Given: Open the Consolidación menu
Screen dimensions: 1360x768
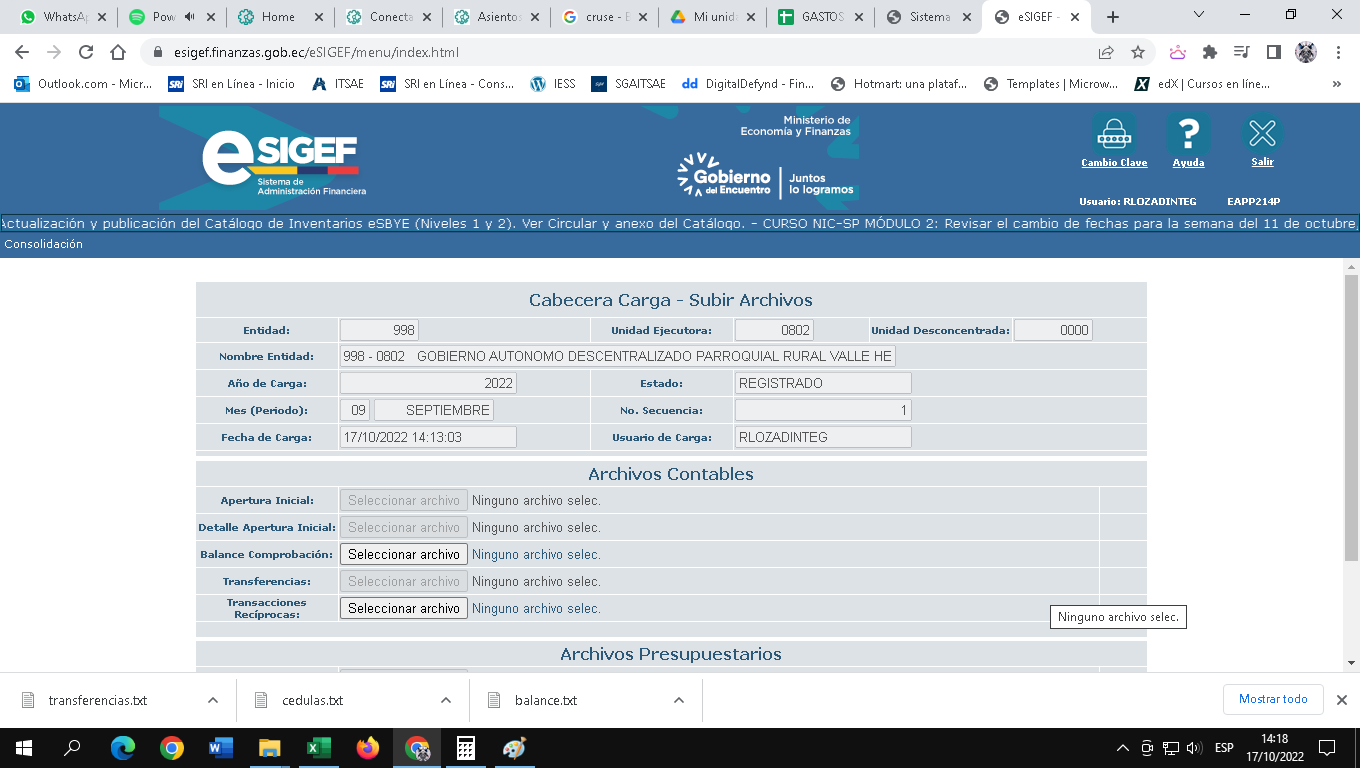Looking at the screenshot, I should pos(44,244).
